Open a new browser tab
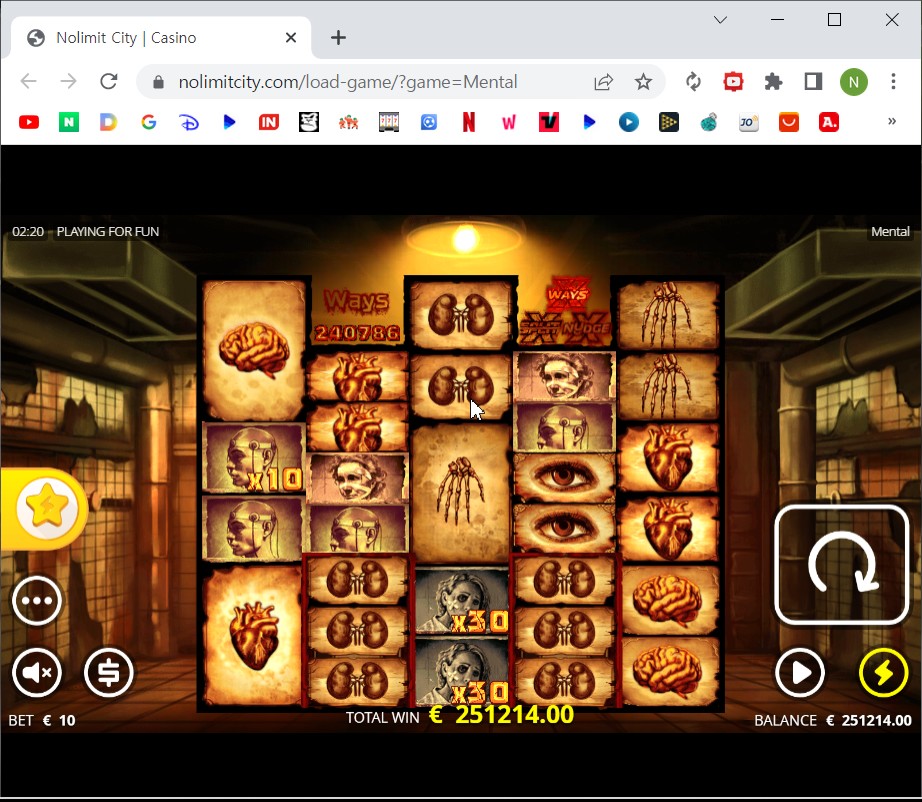The width and height of the screenshot is (922, 802). (x=338, y=38)
